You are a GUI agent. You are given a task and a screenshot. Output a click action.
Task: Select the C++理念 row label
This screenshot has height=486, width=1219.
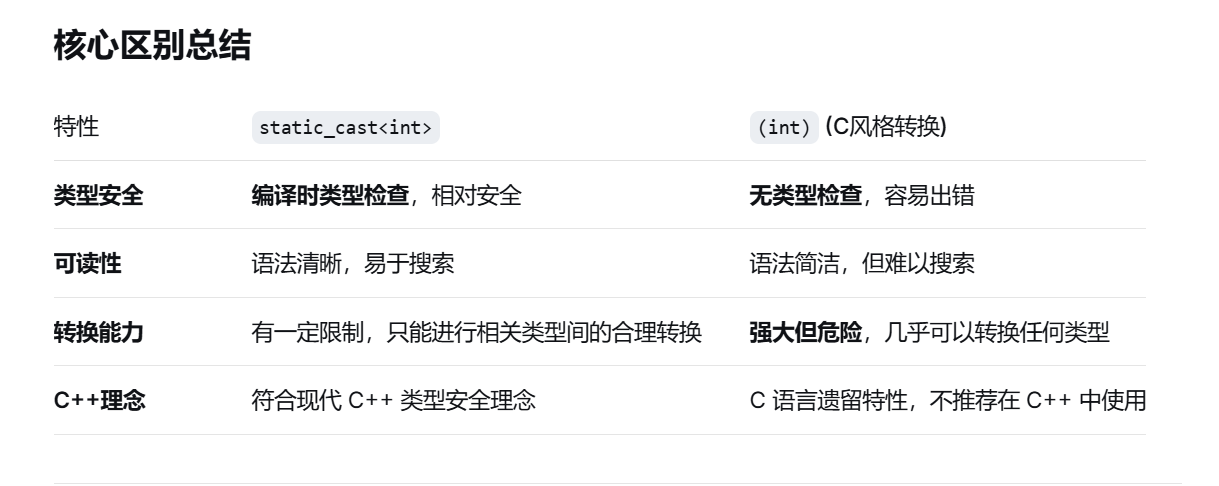click(99, 401)
